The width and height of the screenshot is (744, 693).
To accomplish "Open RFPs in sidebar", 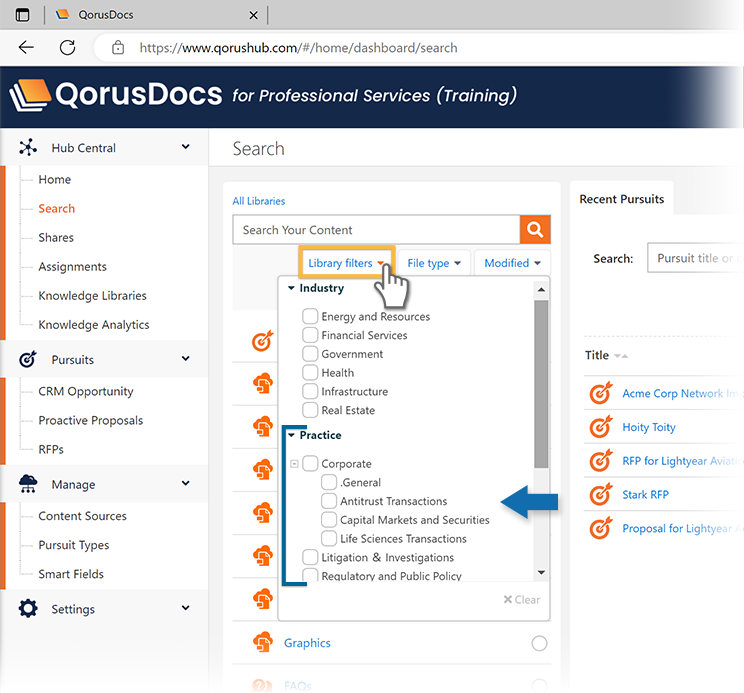I will 51,449.
